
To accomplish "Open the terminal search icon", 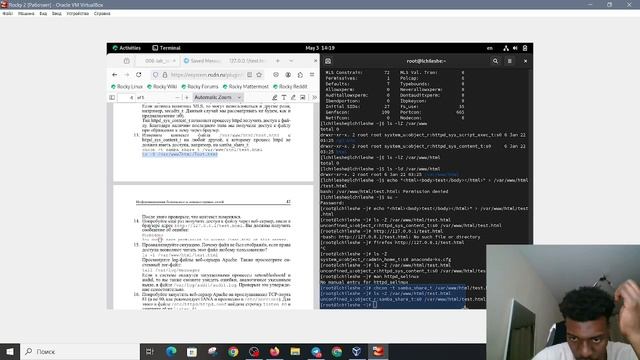I will coord(495,61).
